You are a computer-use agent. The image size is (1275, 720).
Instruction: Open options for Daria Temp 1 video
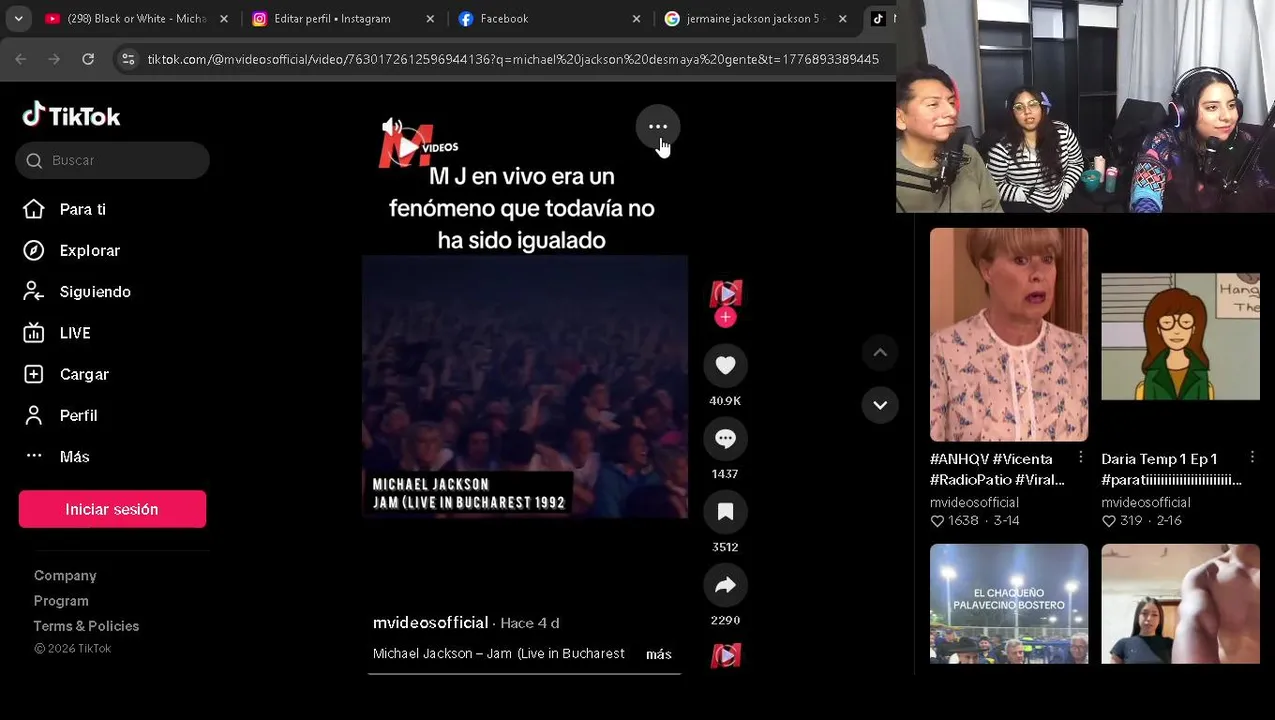click(1252, 457)
